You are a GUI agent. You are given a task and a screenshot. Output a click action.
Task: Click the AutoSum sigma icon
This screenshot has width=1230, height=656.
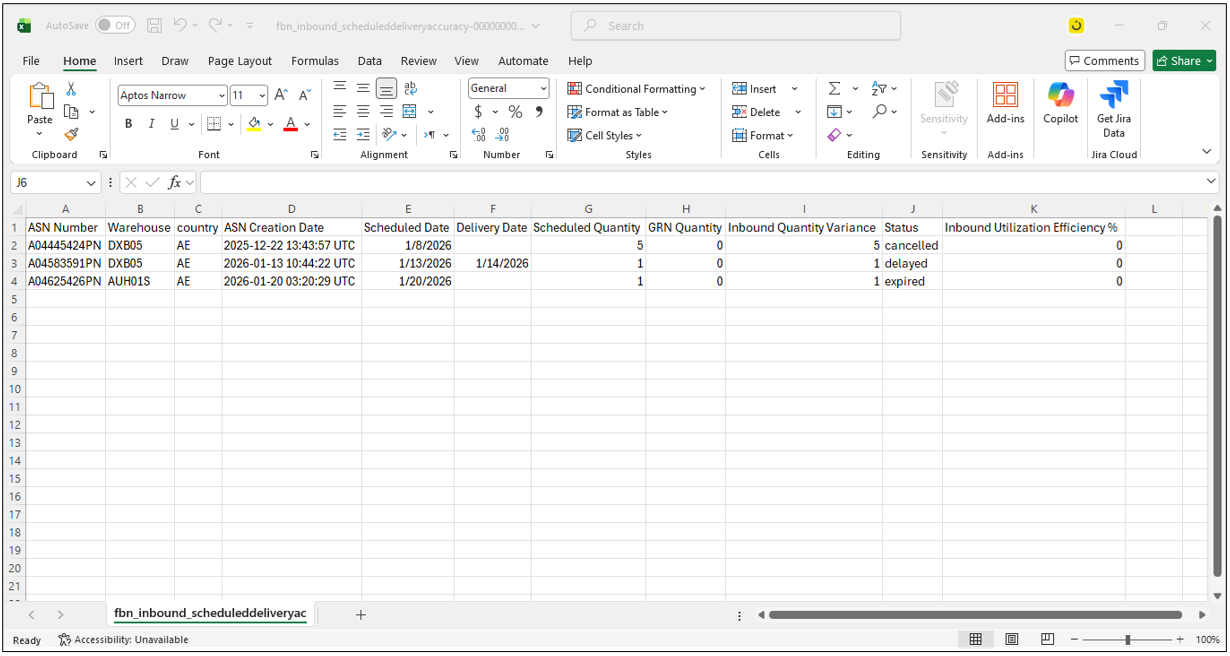pos(834,89)
